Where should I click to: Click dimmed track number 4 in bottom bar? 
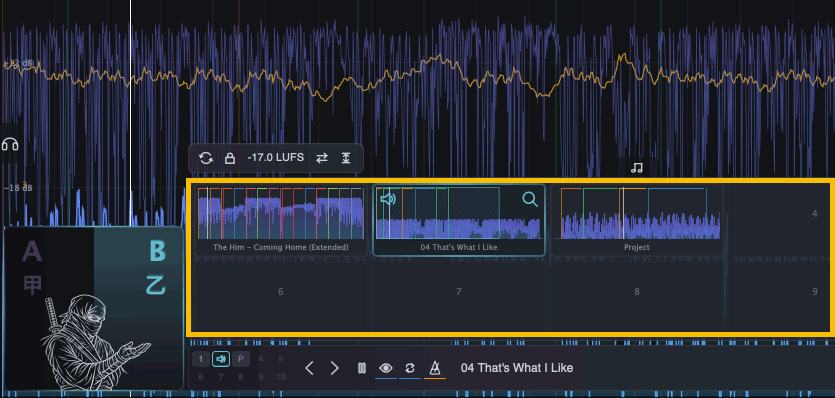tap(260, 360)
